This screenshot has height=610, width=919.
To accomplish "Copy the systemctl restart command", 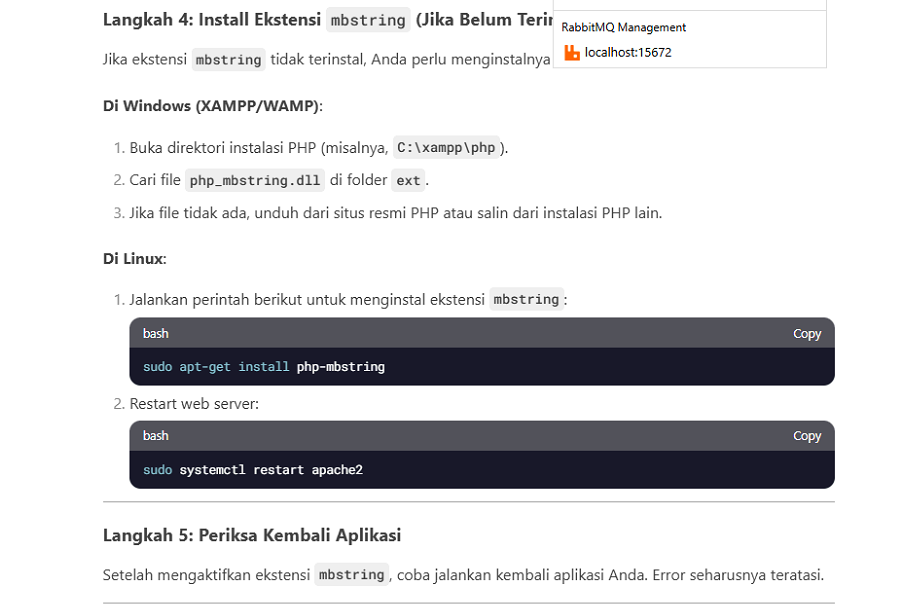I will (806, 436).
